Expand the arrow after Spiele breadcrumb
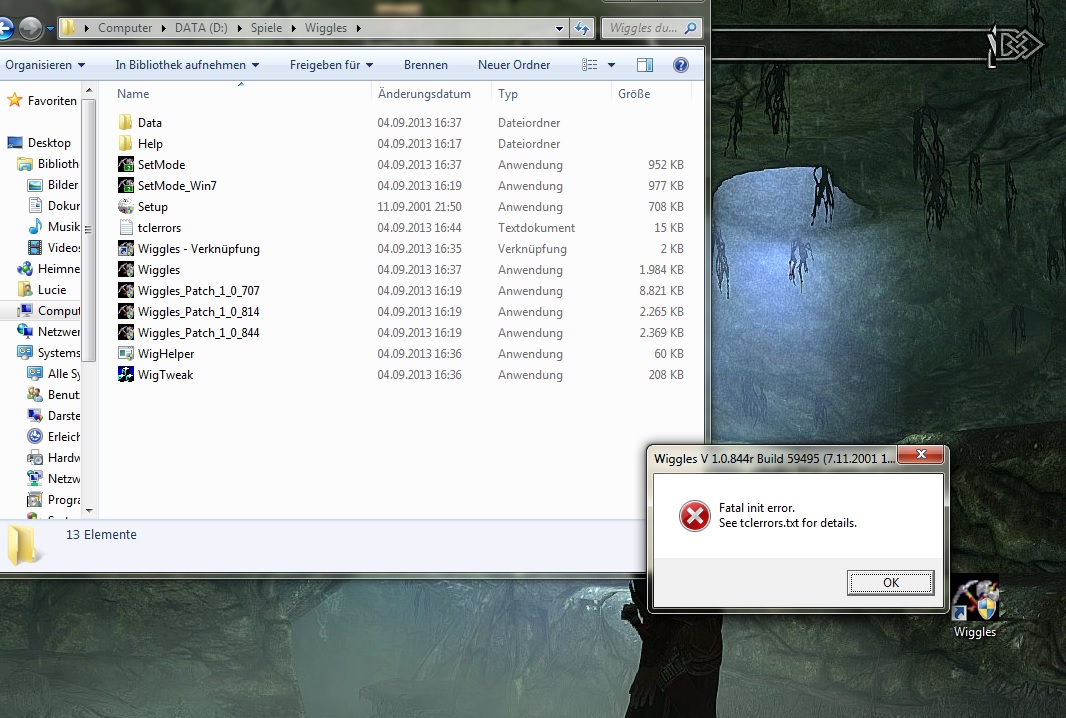Viewport: 1066px width, 718px height. [294, 28]
